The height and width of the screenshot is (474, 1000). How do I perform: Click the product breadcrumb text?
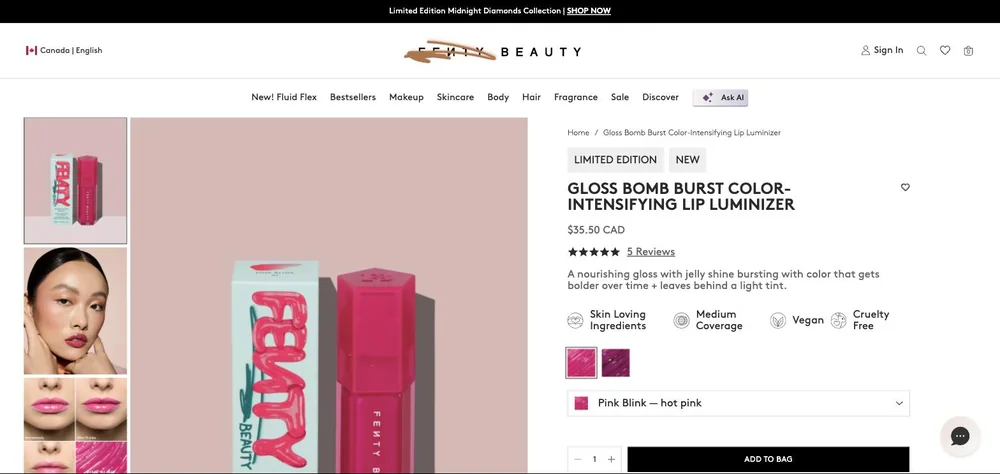(692, 133)
